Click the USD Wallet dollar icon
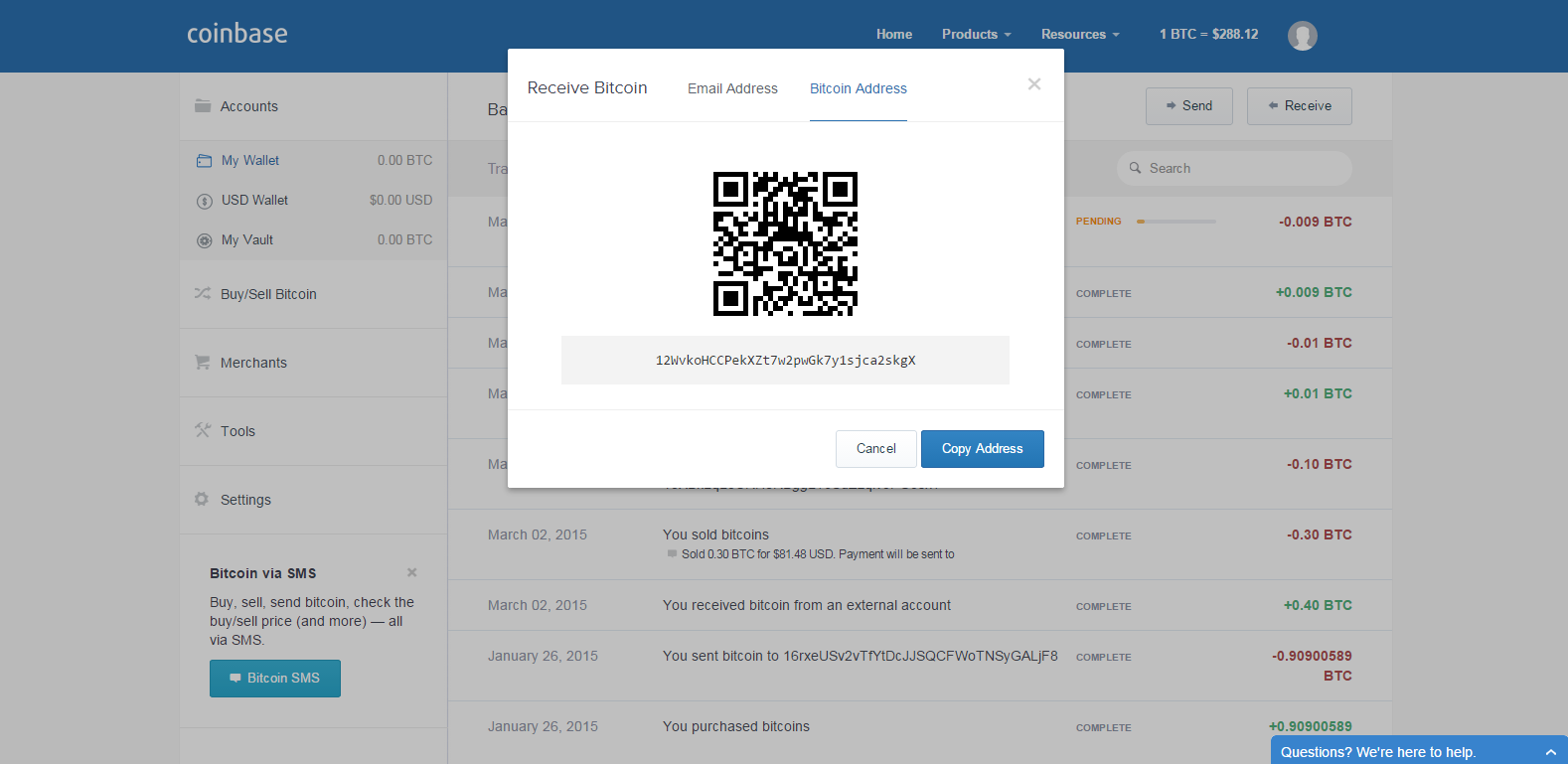Image resolution: width=1568 pixels, height=764 pixels. tap(205, 201)
